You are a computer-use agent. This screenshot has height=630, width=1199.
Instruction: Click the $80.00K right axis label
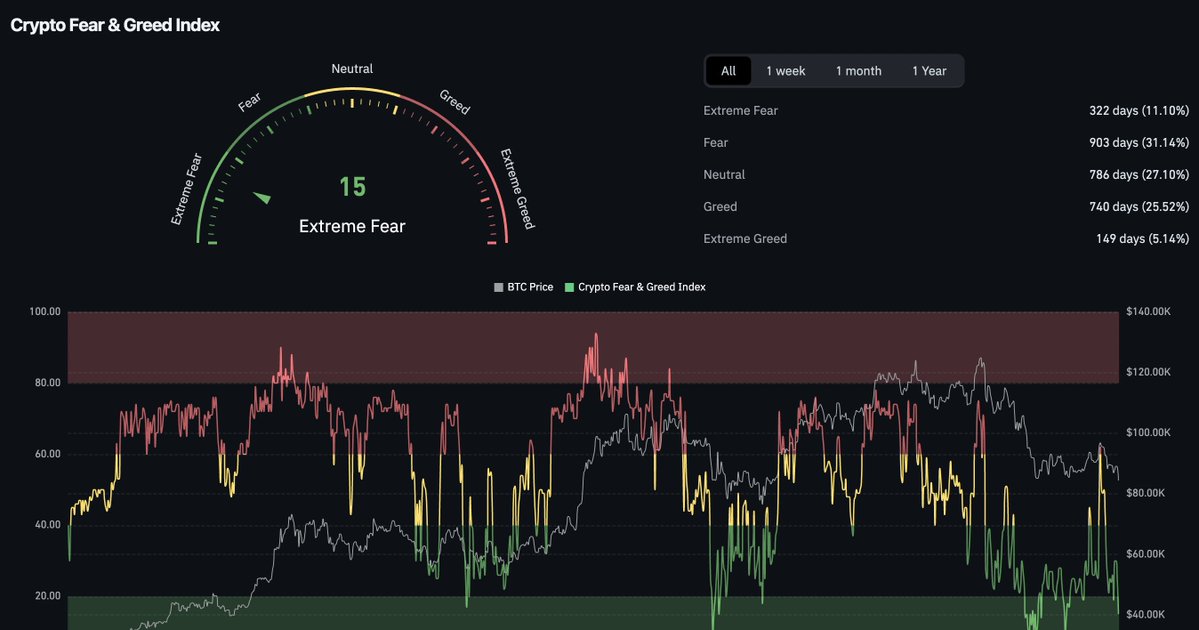(1145, 493)
